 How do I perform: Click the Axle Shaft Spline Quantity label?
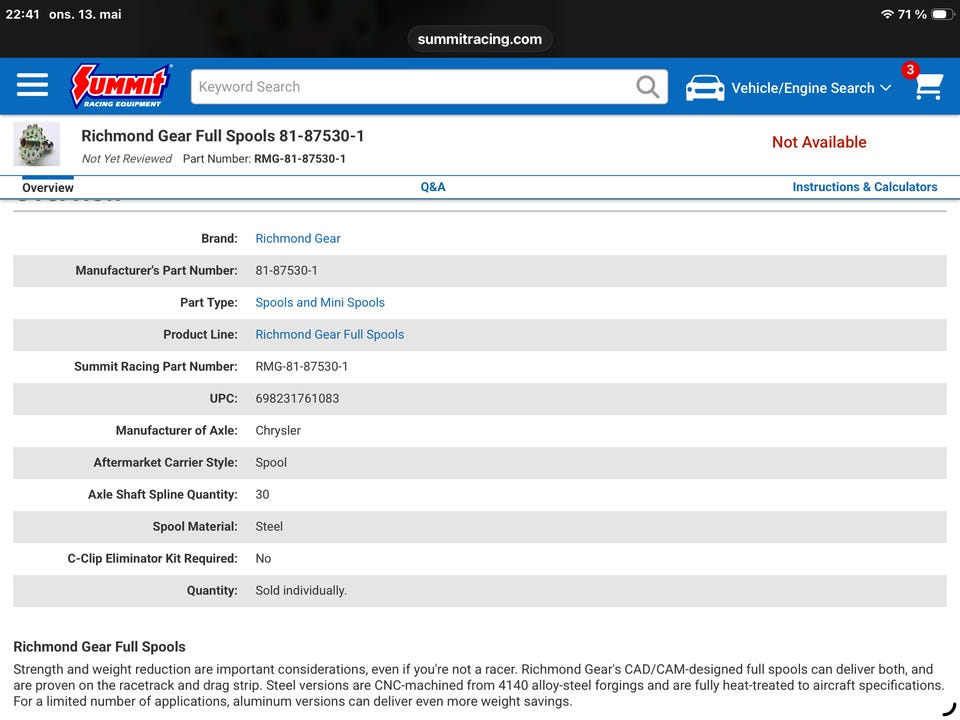pyautogui.click(x=162, y=494)
